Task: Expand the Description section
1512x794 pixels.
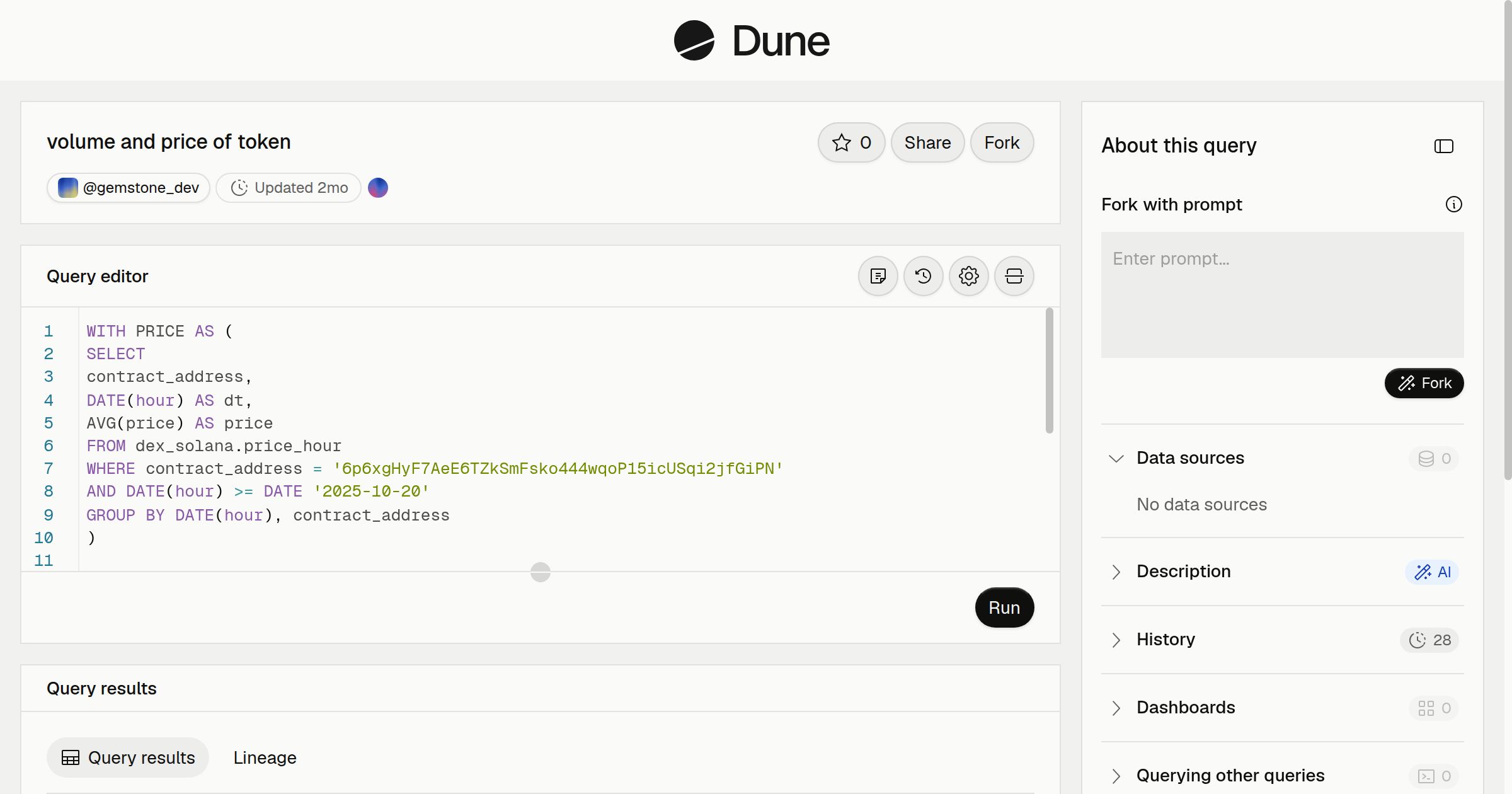Action: 1116,572
